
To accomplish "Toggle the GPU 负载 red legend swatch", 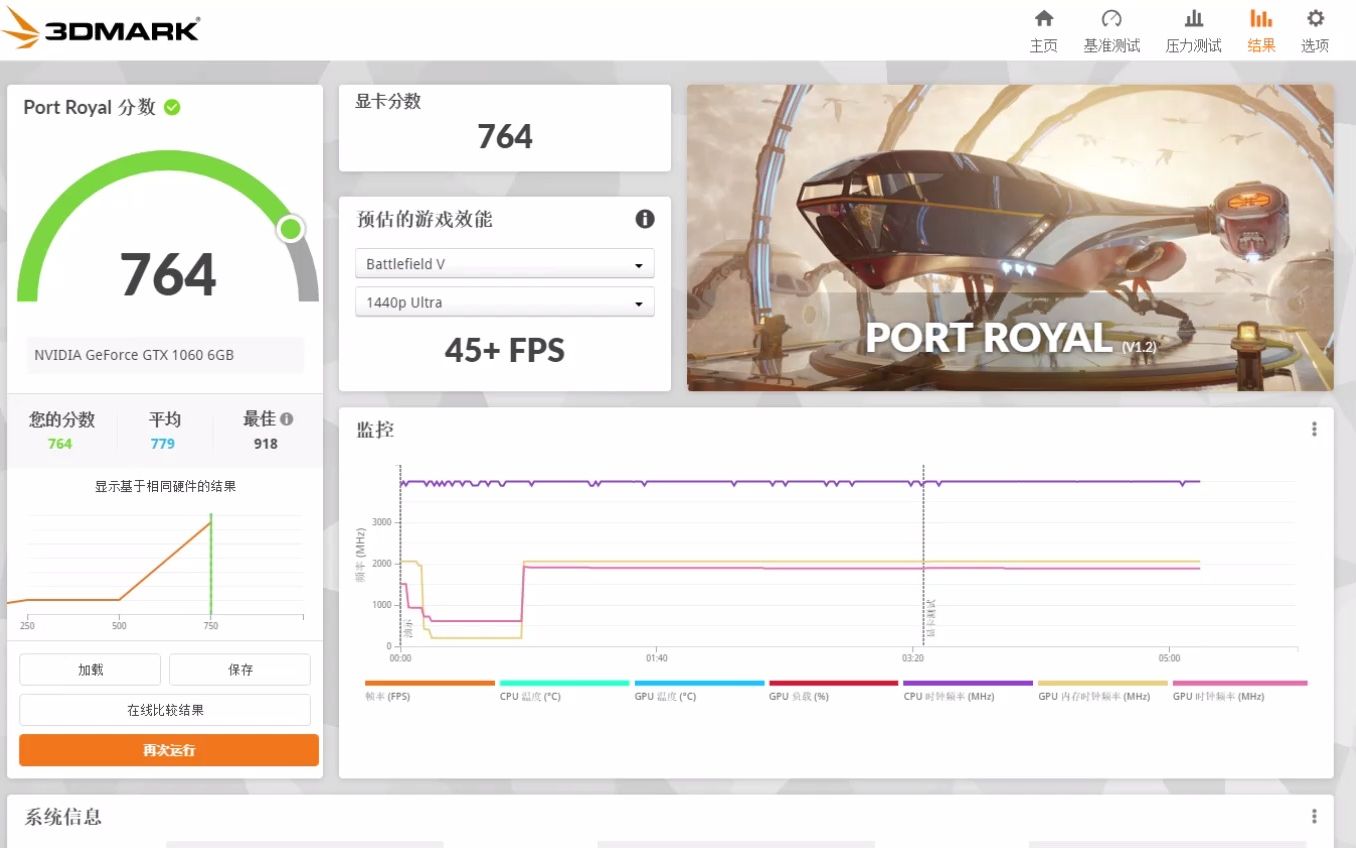I will click(833, 683).
